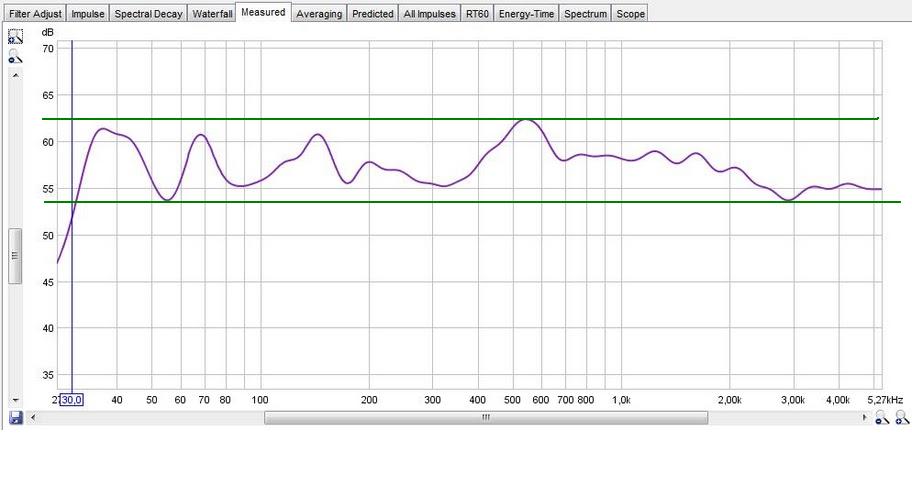
Task: Switch to the Filter Adjust tab
Action: (34, 14)
